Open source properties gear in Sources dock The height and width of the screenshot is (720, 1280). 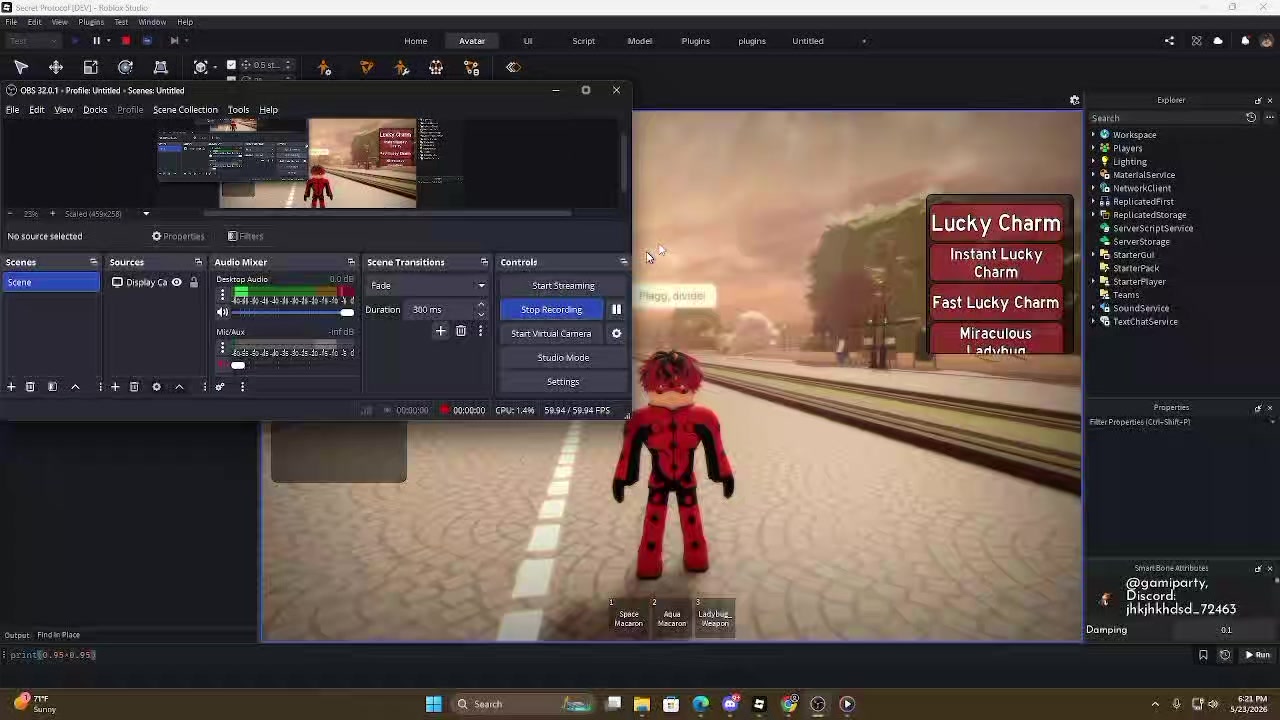click(x=156, y=387)
